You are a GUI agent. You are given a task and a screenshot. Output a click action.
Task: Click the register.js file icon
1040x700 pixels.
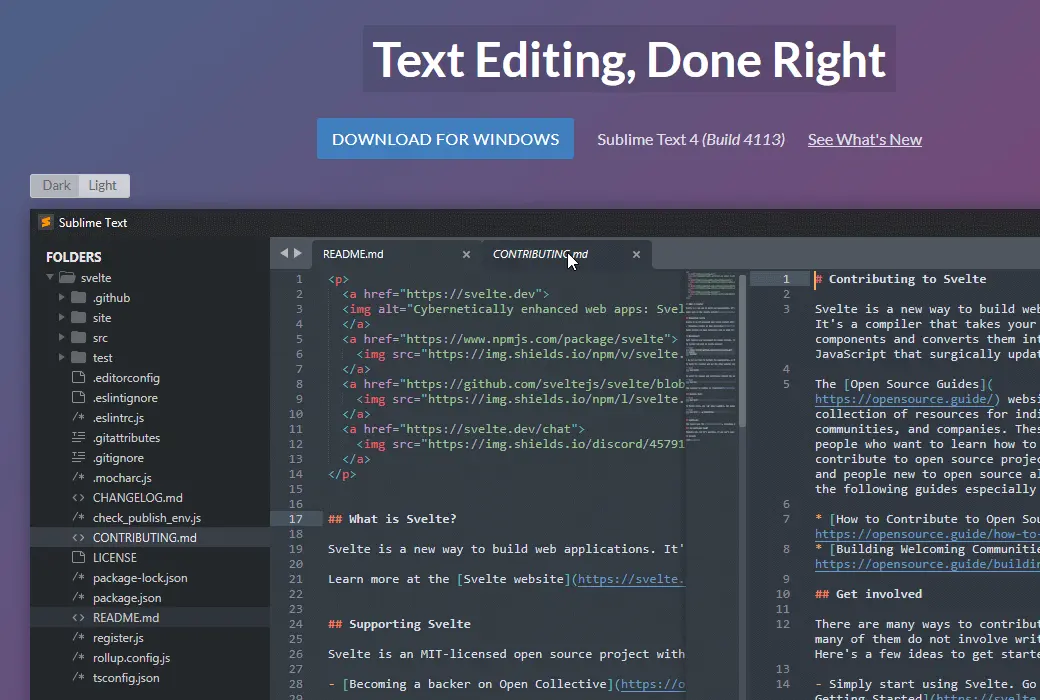pos(78,637)
